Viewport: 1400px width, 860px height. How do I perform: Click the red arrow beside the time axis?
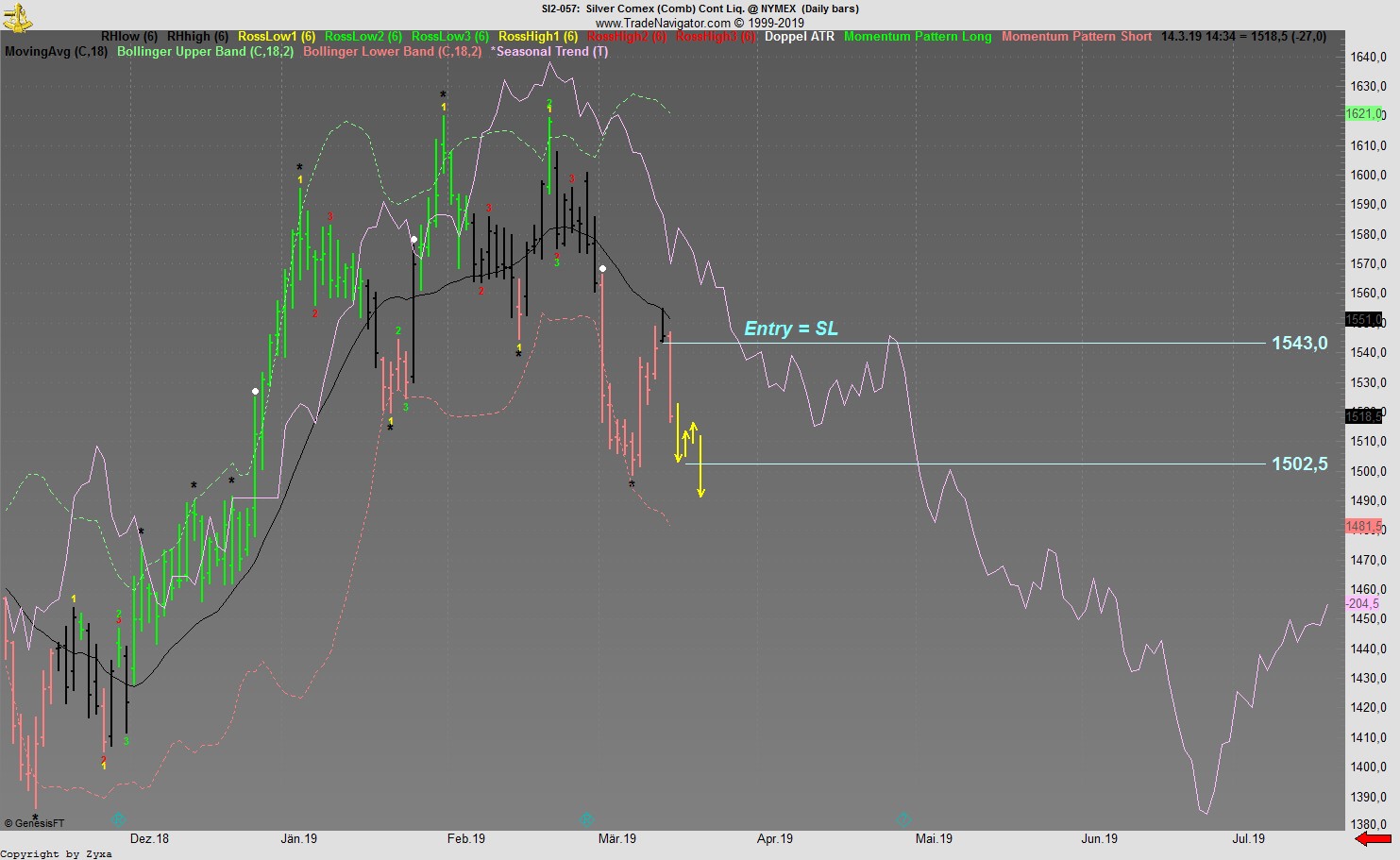[1372, 838]
